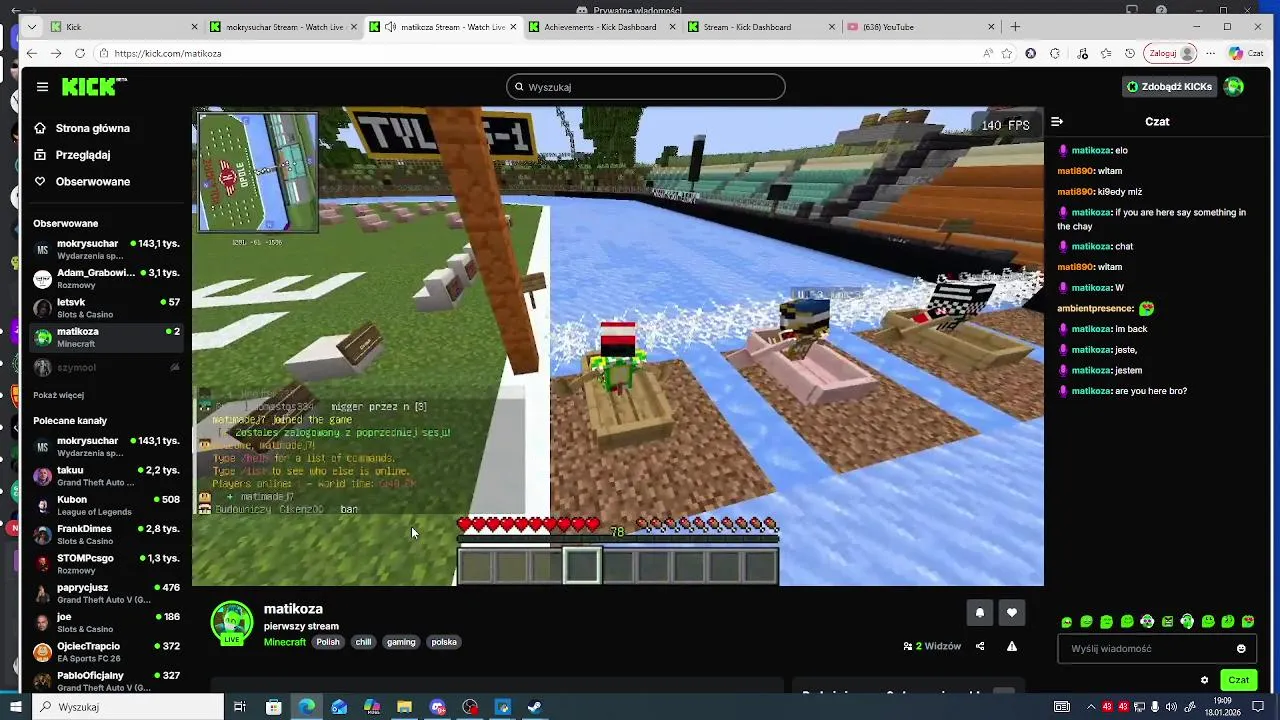Switch to Stream - Kick Dashboard tab
The width and height of the screenshot is (1280, 720).
[763, 27]
